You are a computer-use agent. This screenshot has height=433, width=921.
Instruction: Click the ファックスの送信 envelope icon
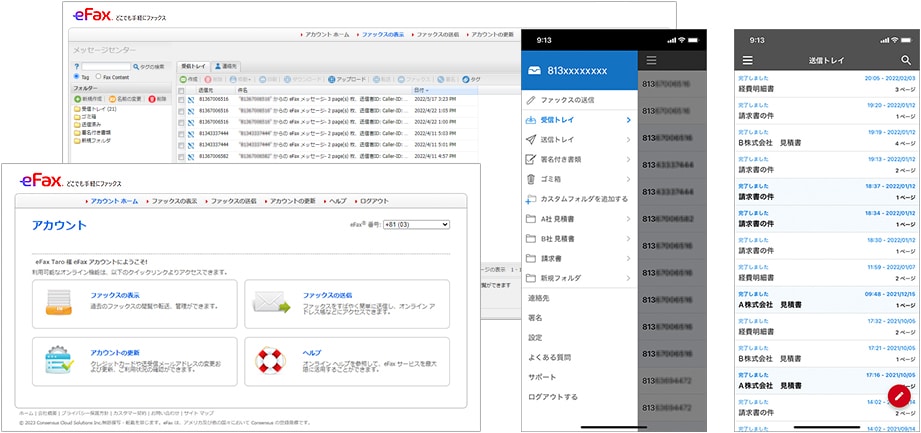(x=268, y=301)
